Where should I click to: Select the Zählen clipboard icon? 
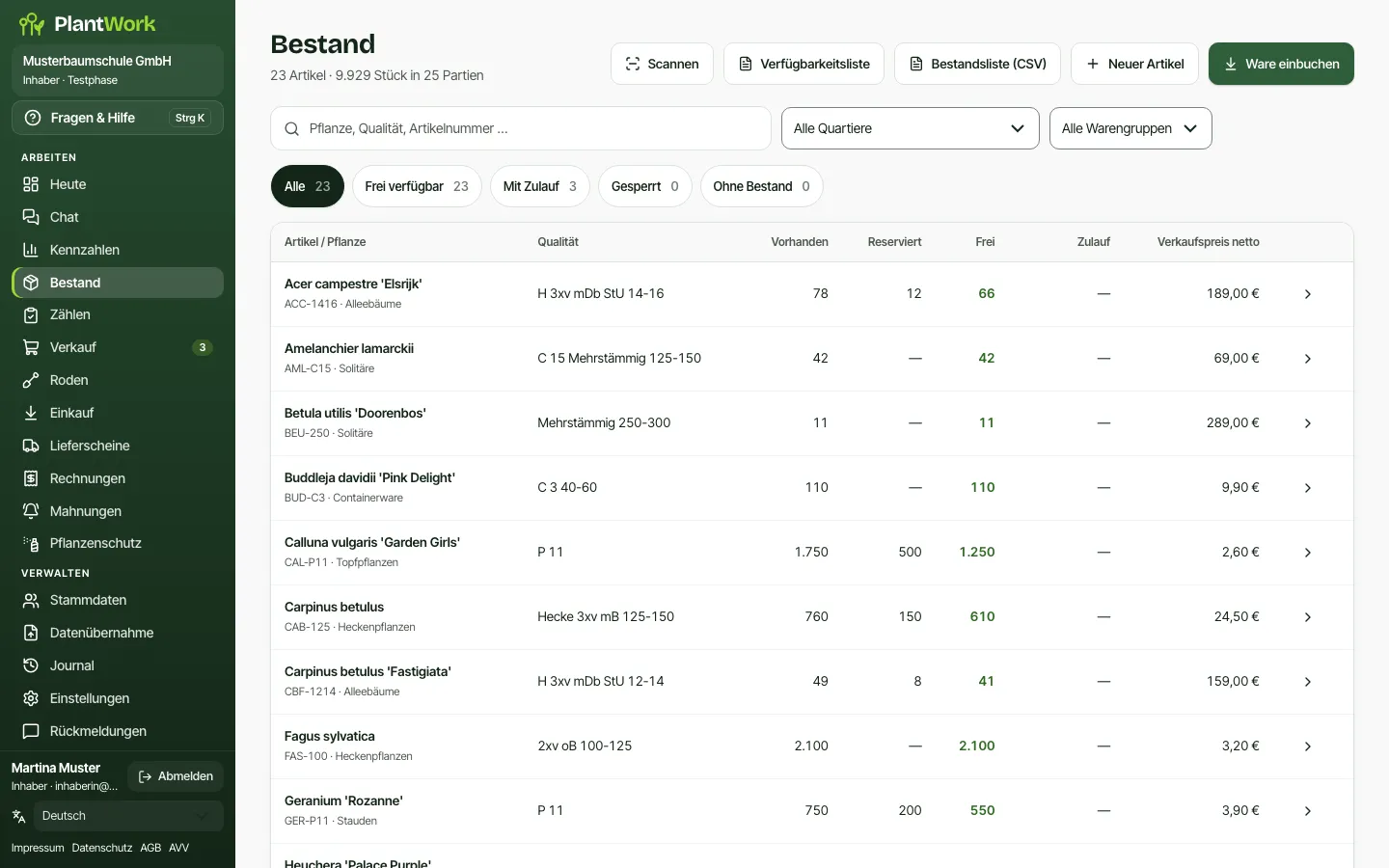click(31, 314)
